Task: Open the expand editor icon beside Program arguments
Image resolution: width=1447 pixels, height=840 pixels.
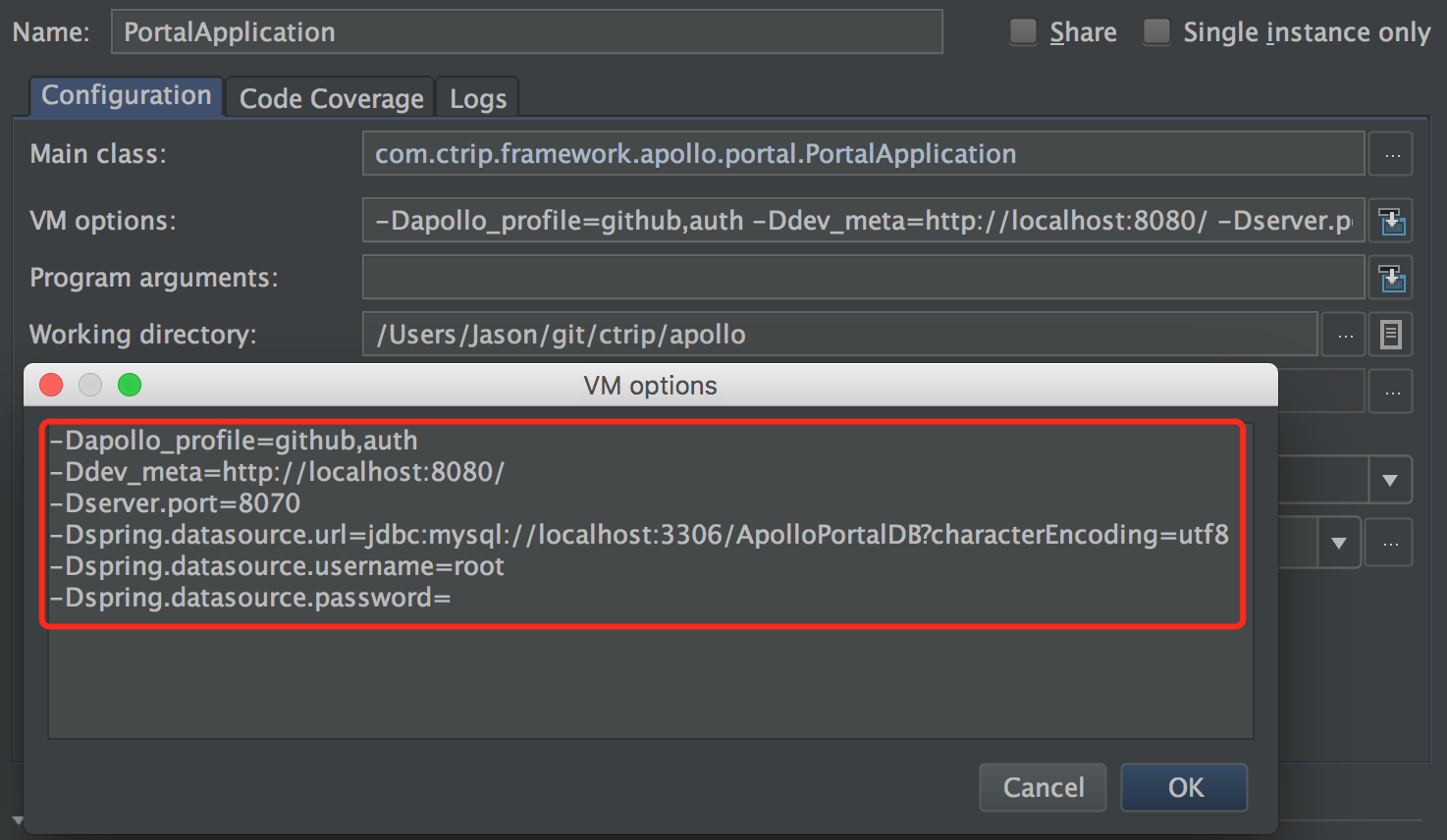Action: click(x=1391, y=277)
